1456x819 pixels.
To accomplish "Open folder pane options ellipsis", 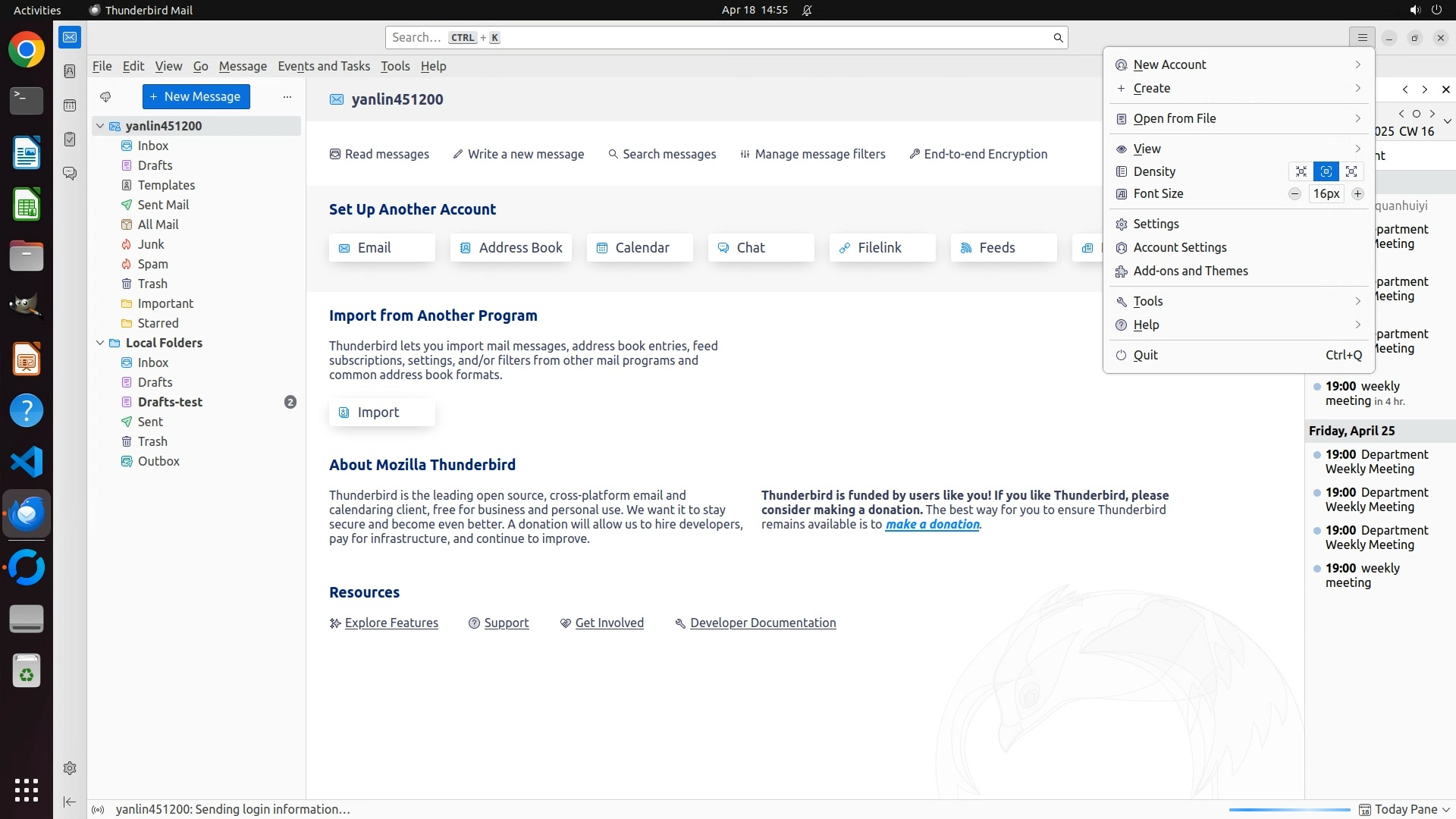I will 287,96.
